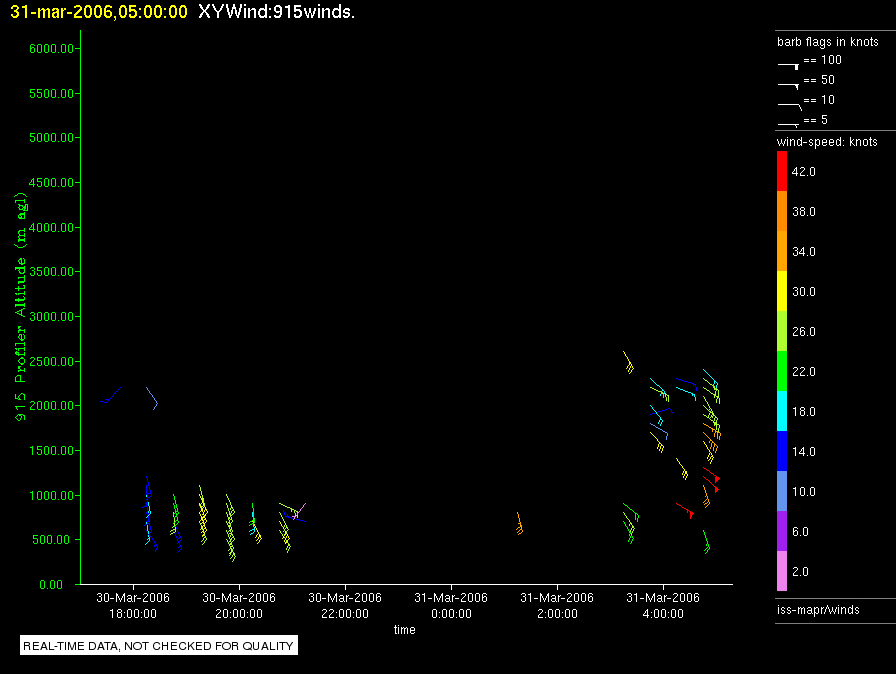The height and width of the screenshot is (674, 896).
Task: Click the purple 6.0 knots swatch
Action: (782, 531)
